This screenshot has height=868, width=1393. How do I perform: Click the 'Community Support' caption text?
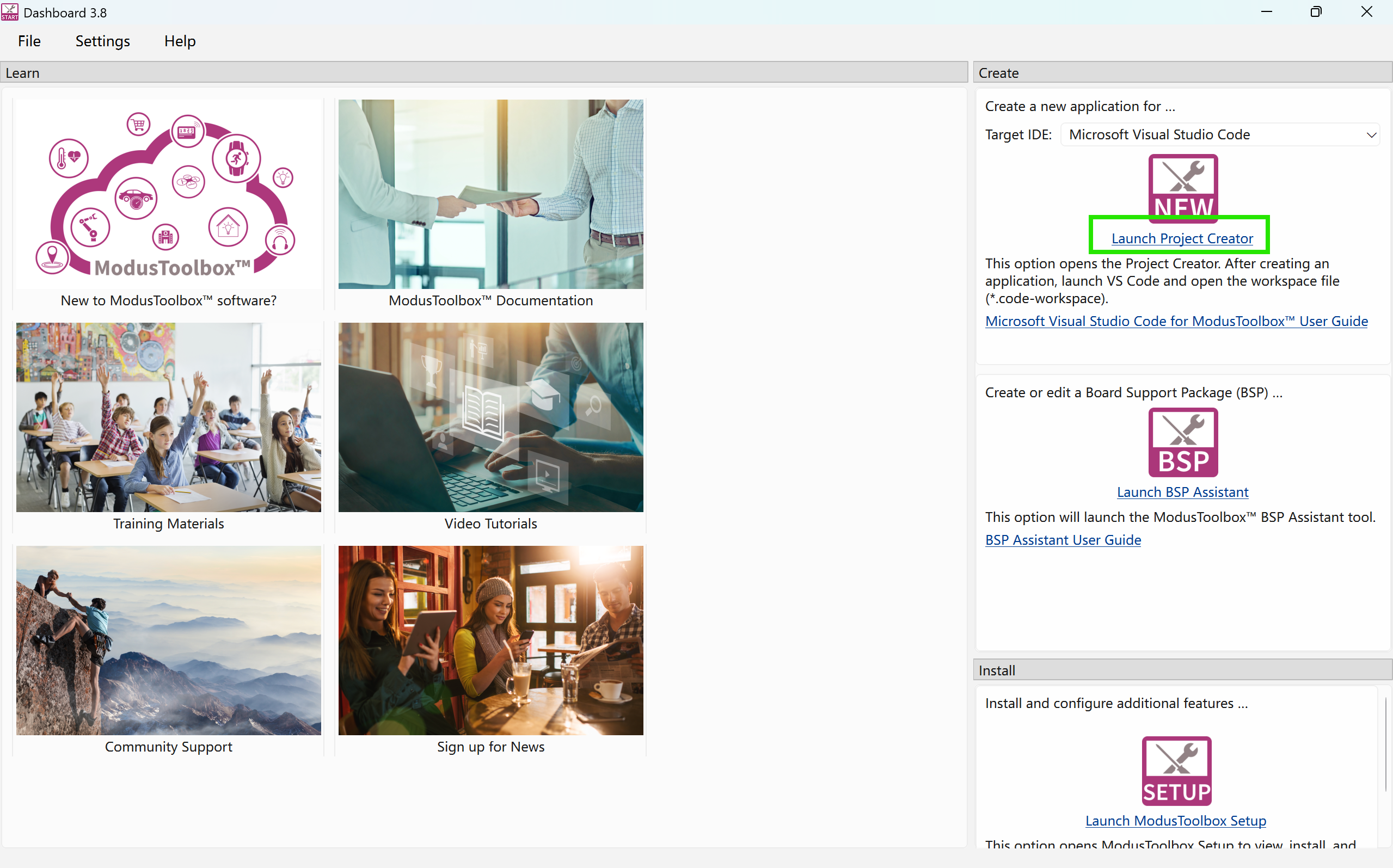(168, 746)
